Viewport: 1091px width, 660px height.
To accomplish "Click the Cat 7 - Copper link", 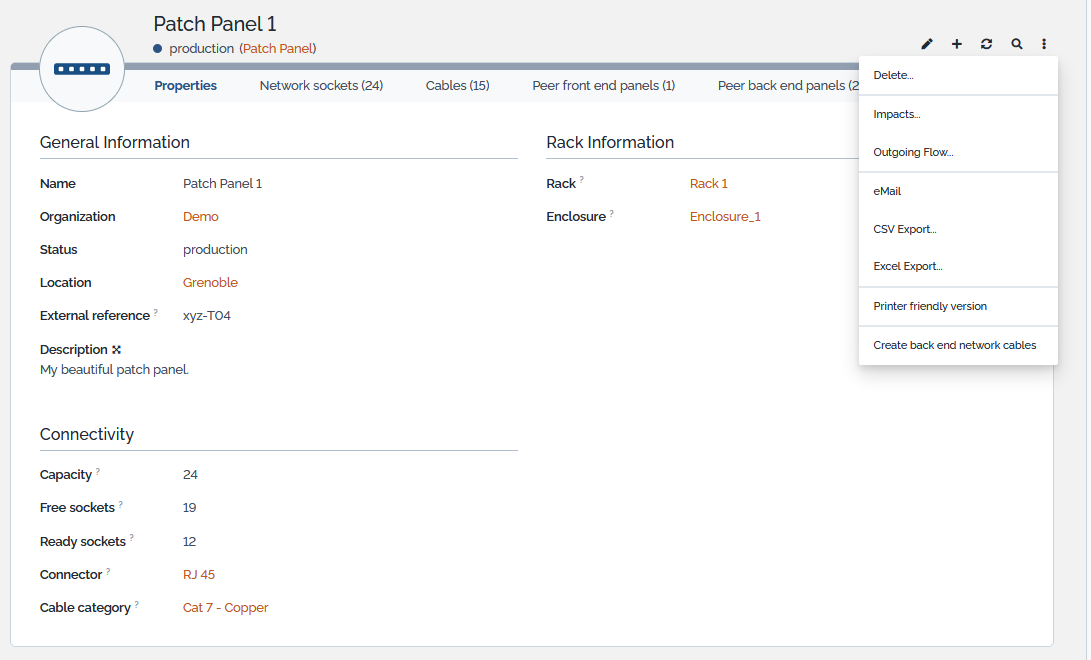I will click(x=225, y=608).
